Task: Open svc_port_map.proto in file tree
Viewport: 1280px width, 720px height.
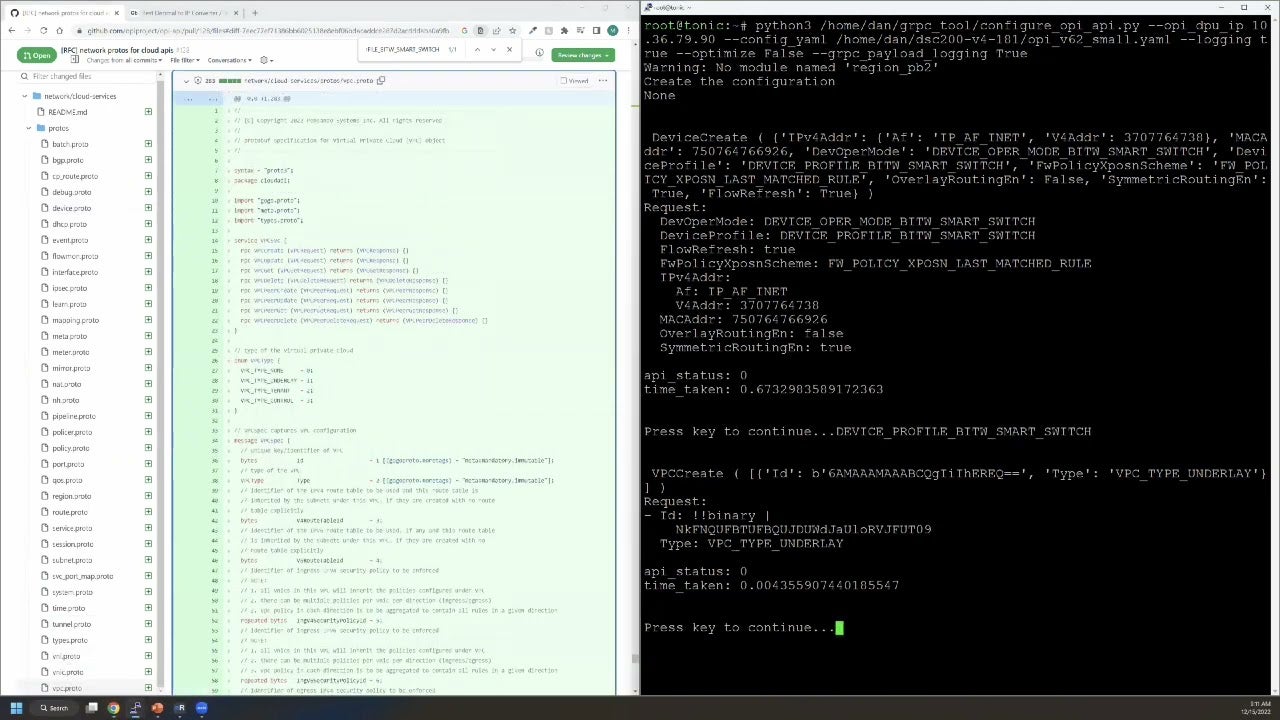Action: tap(82, 576)
